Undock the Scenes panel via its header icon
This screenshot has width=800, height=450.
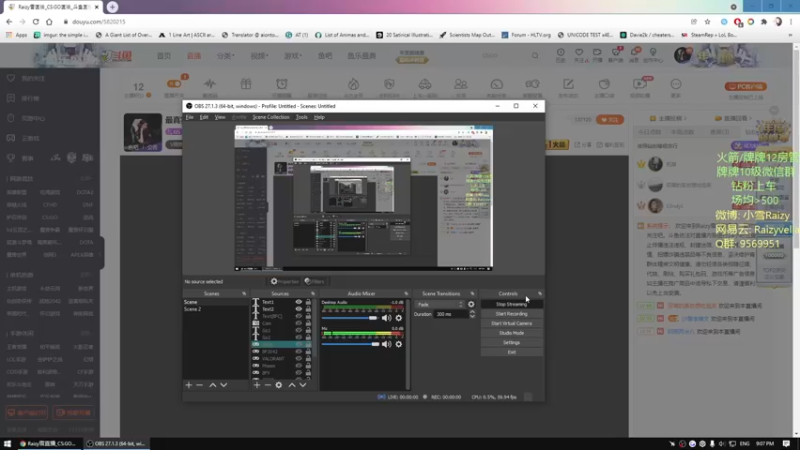pos(244,294)
